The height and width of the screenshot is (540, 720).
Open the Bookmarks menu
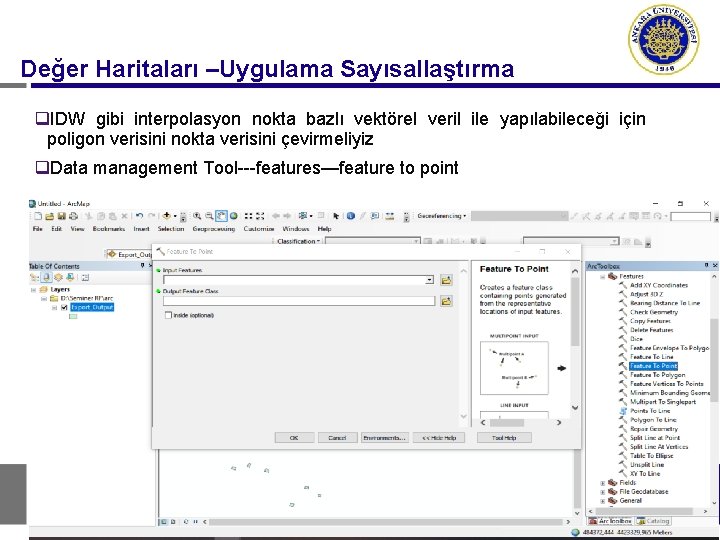point(109,229)
